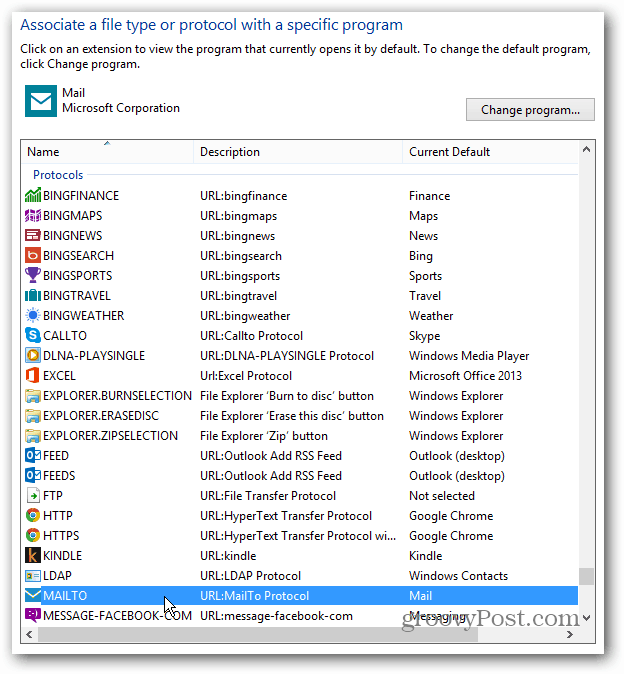Click the FEEDS Outlook icon
The image size is (624, 674).
[33, 475]
